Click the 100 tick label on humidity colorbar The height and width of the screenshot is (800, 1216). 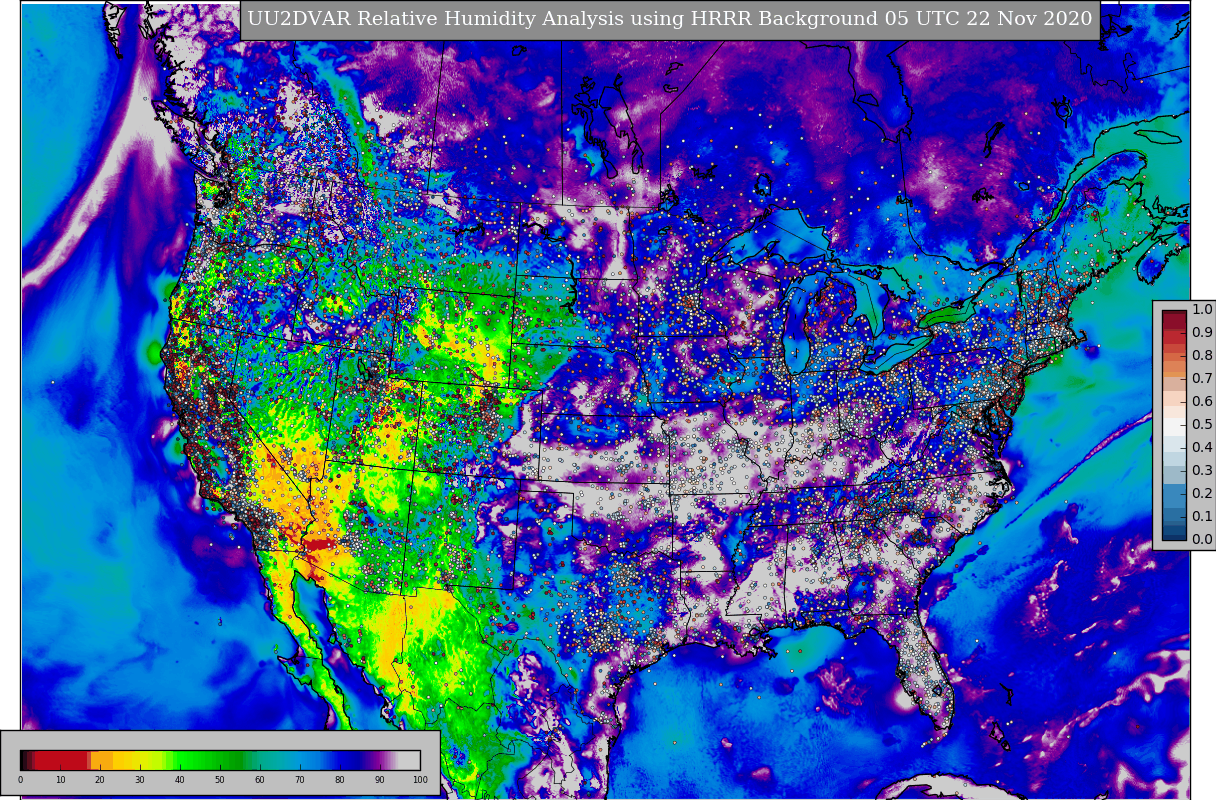[420, 780]
